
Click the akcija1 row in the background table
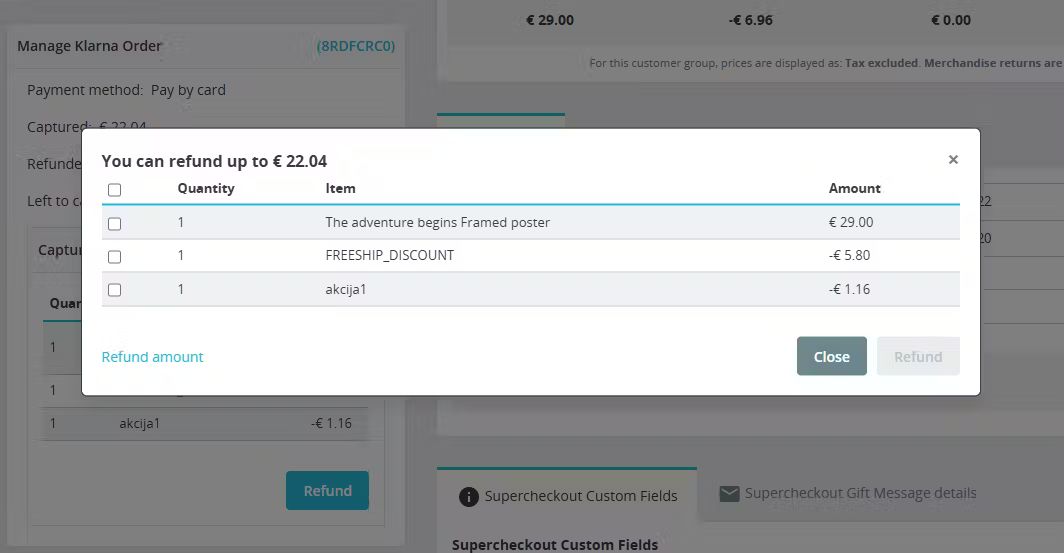[x=205, y=423]
